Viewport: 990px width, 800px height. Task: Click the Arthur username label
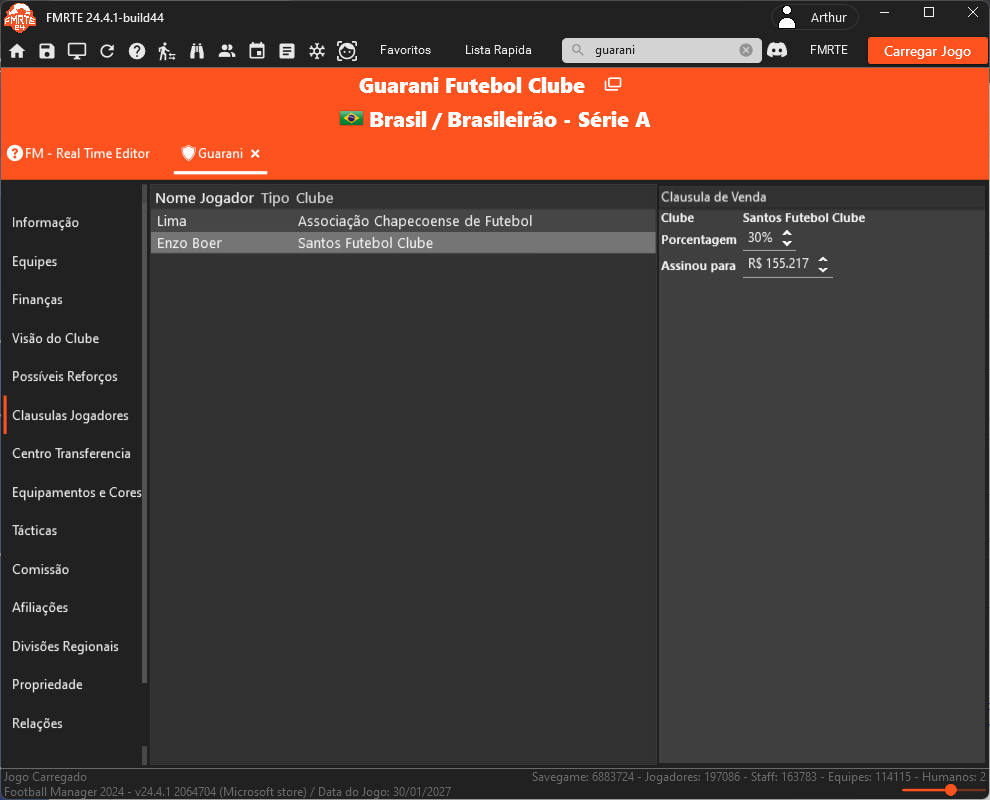point(828,18)
